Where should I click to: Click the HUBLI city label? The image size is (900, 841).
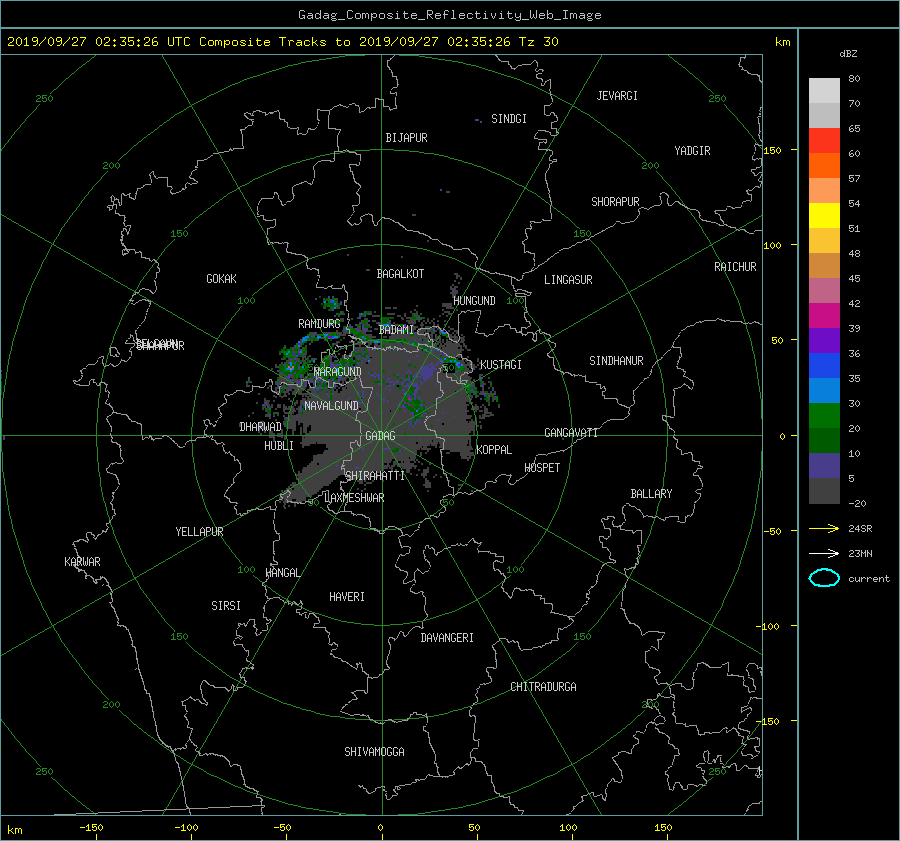point(278,446)
